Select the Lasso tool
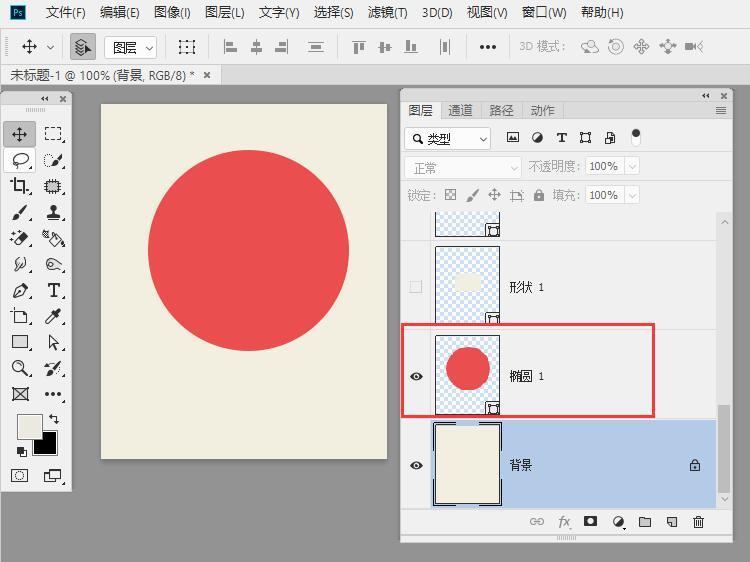 pyautogui.click(x=20, y=160)
